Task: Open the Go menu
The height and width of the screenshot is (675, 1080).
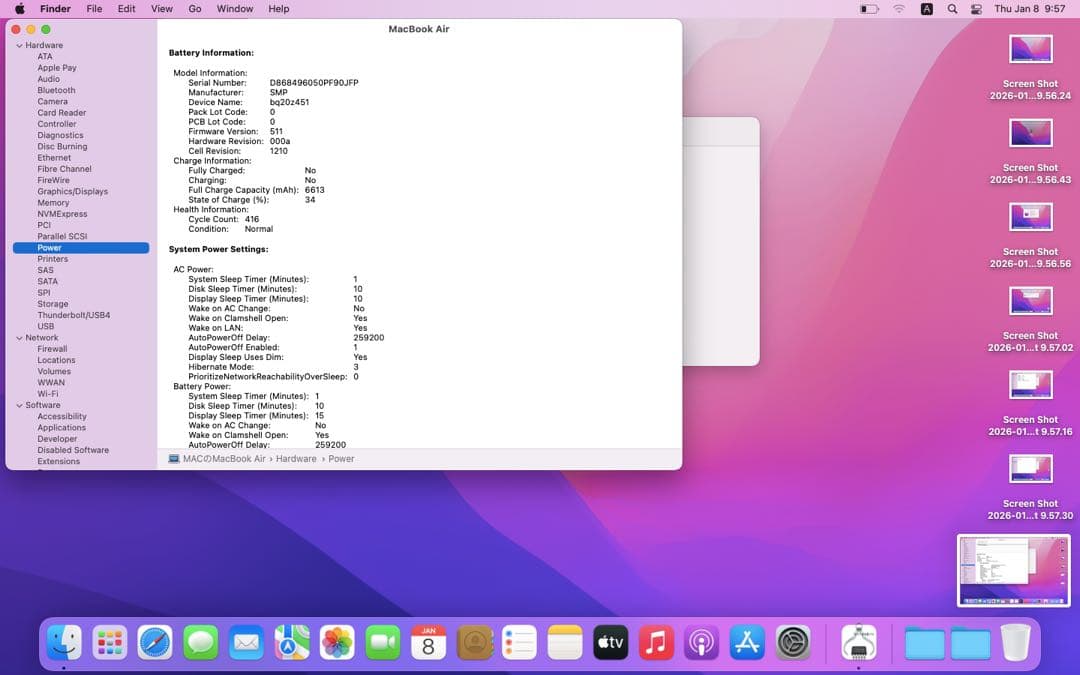Action: [x=194, y=8]
